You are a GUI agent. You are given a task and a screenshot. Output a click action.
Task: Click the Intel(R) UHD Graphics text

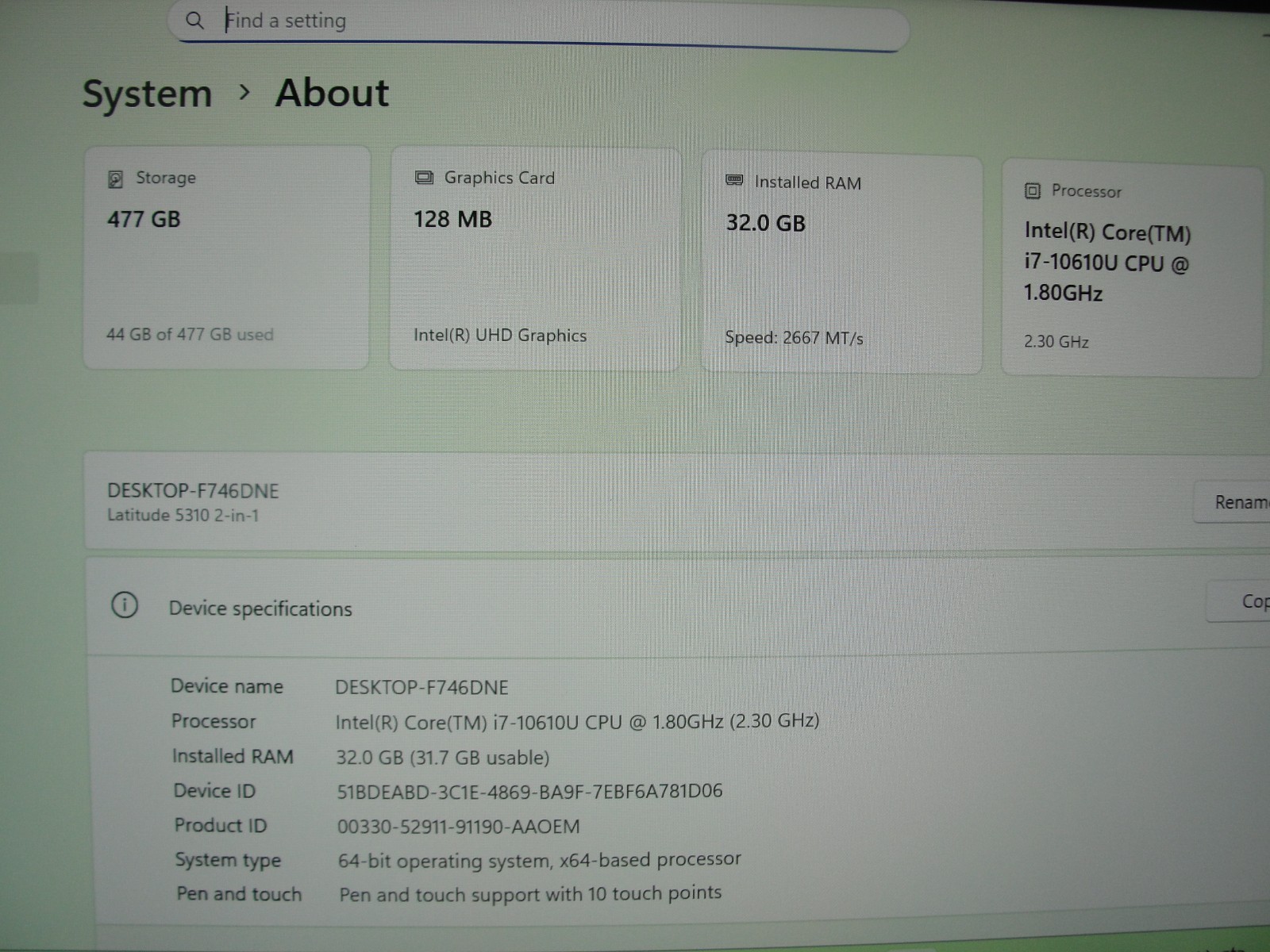[x=500, y=336]
